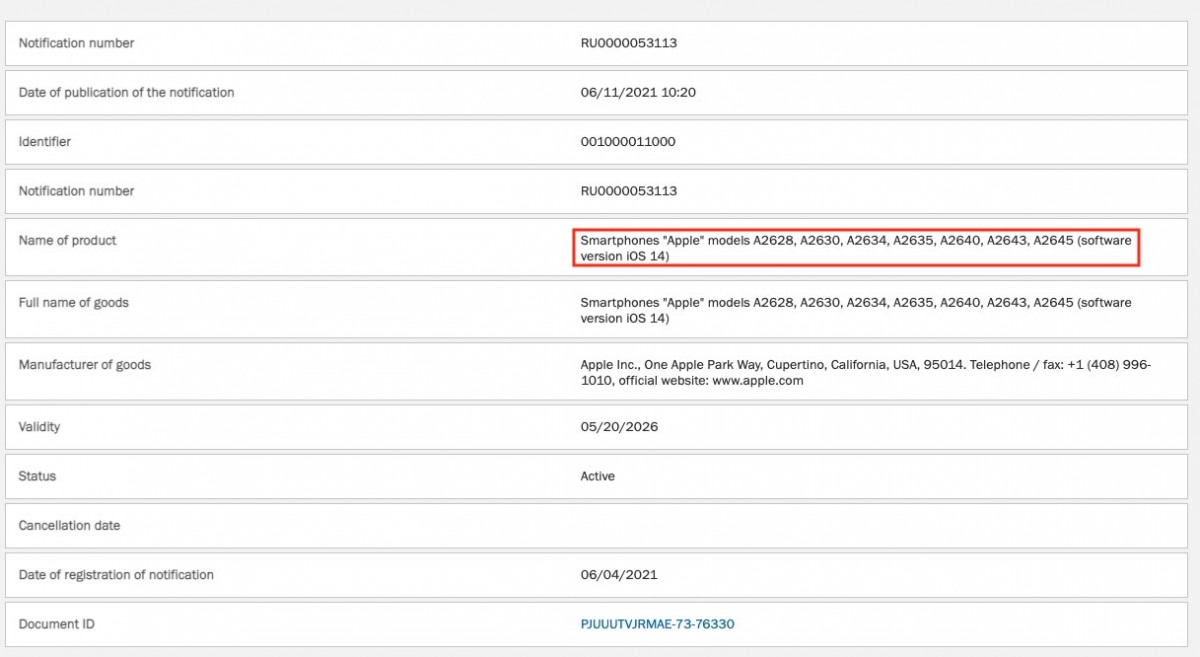This screenshot has height=657, width=1200.
Task: Click the highlighted Name of product value
Action: tap(856, 248)
